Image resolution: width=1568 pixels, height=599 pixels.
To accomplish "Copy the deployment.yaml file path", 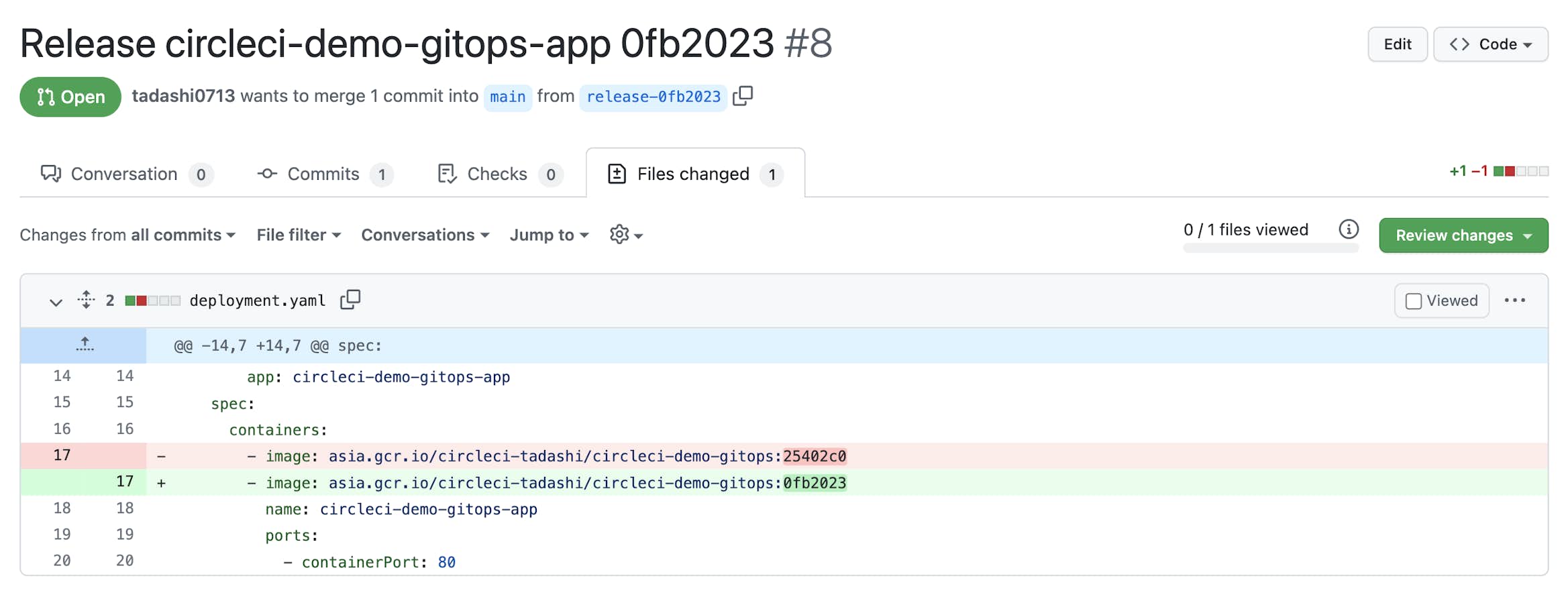I will pos(350,300).
